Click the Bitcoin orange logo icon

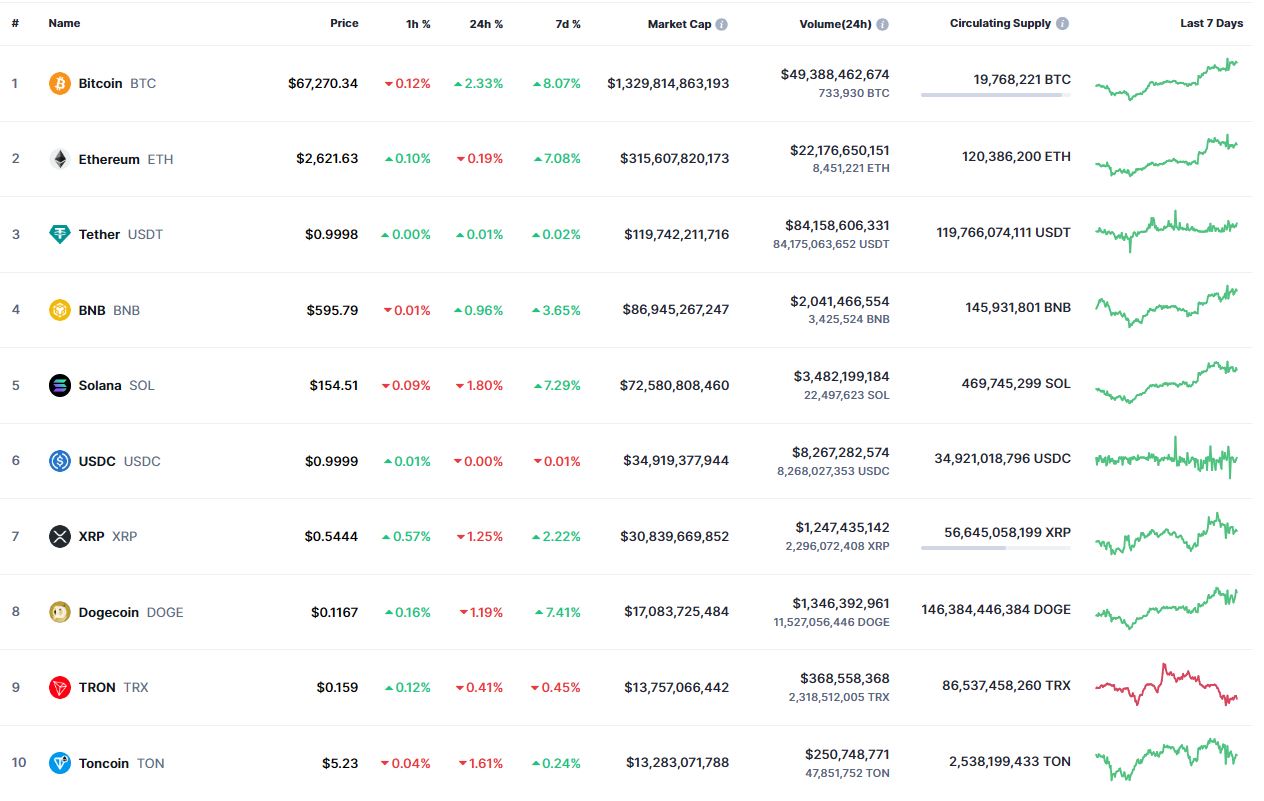click(60, 84)
